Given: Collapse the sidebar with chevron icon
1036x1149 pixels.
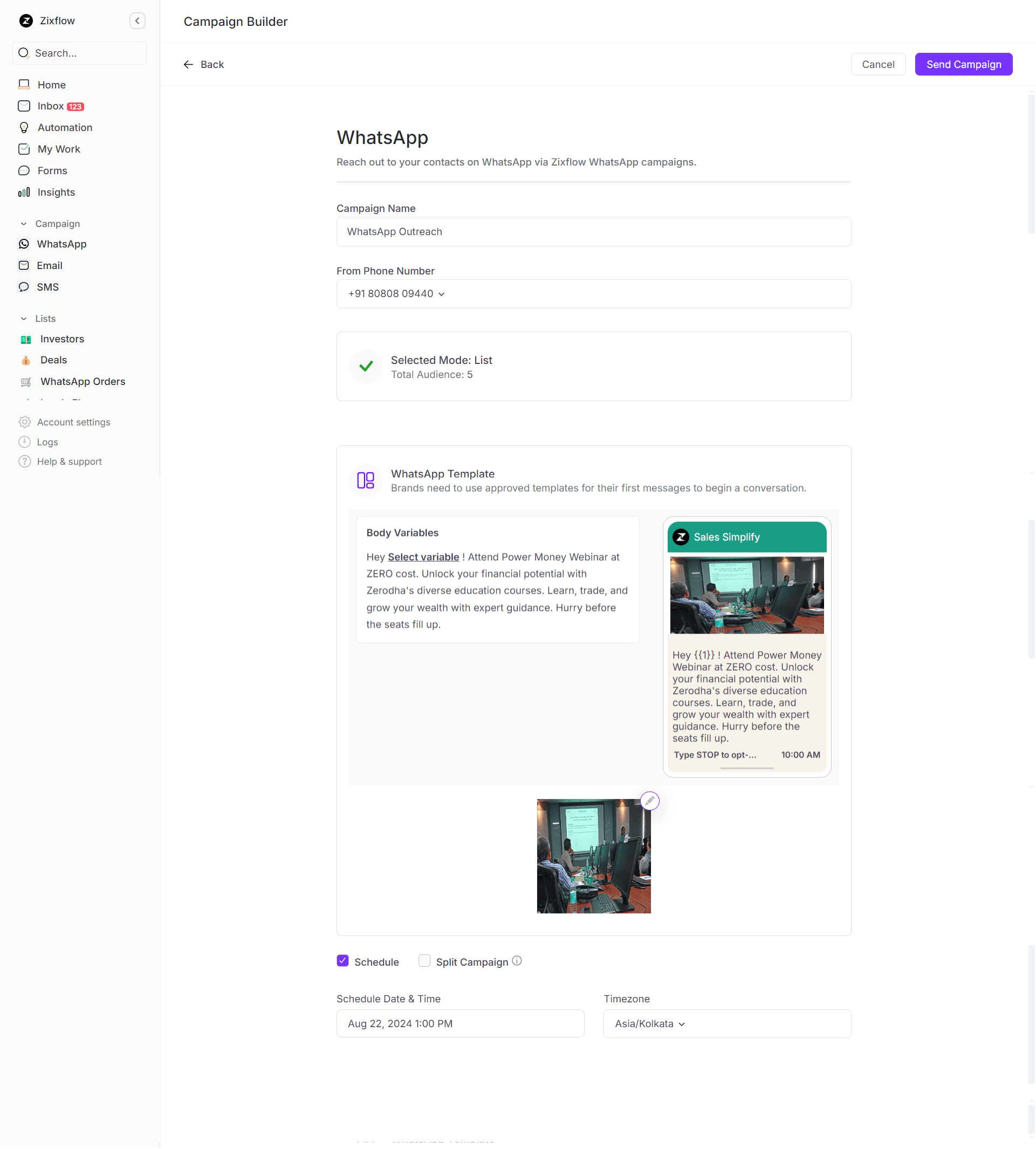Looking at the screenshot, I should click(137, 21).
